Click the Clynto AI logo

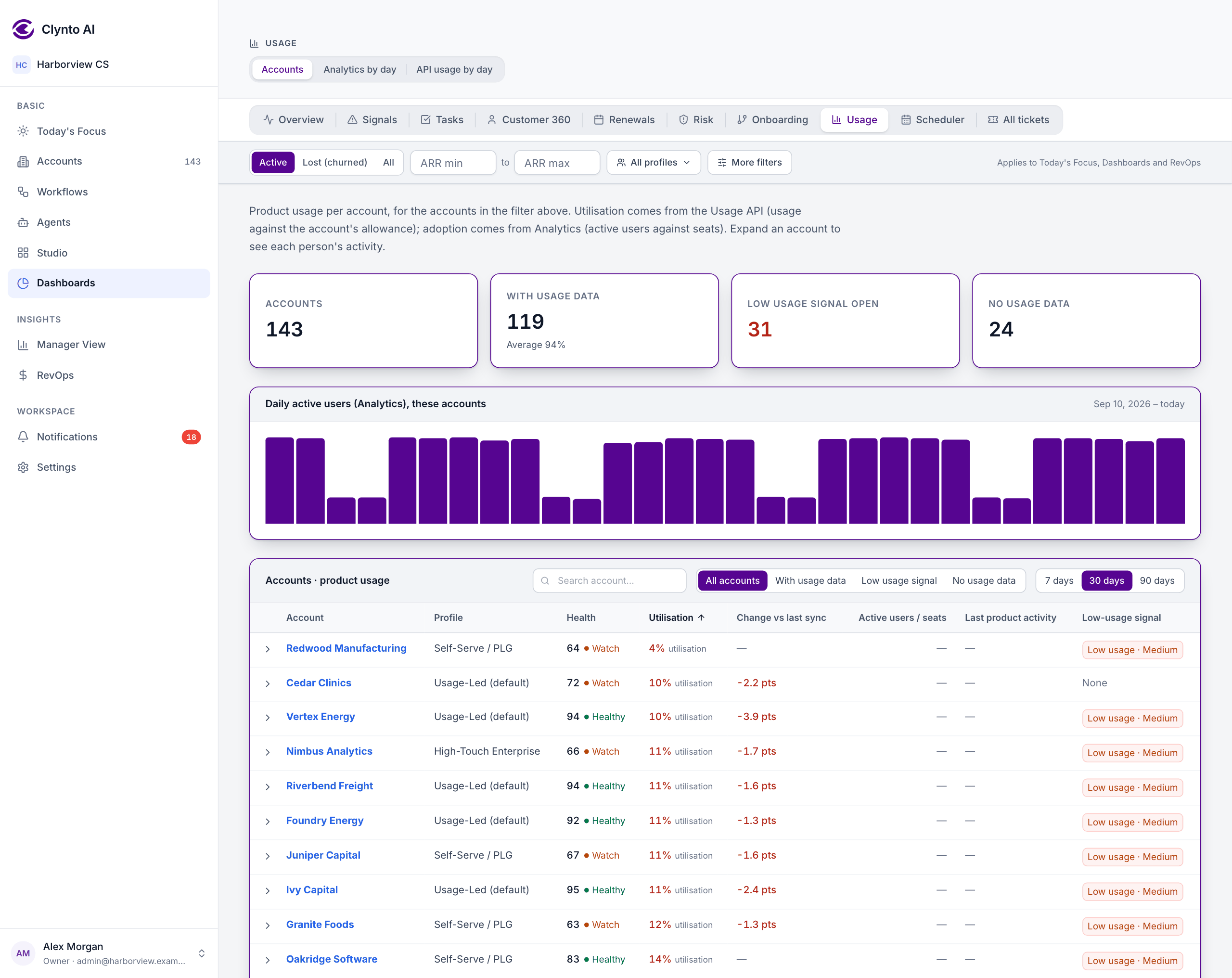pyautogui.click(x=24, y=29)
